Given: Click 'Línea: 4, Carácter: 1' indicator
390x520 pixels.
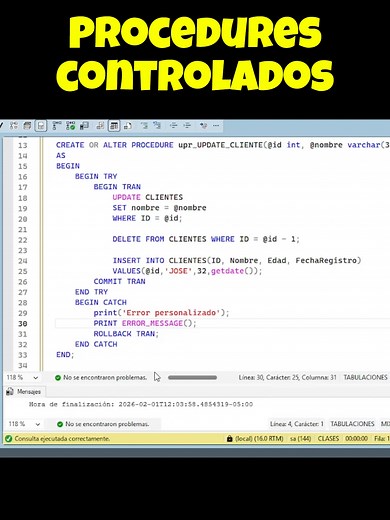Looking at the screenshot, I should coord(297,424).
